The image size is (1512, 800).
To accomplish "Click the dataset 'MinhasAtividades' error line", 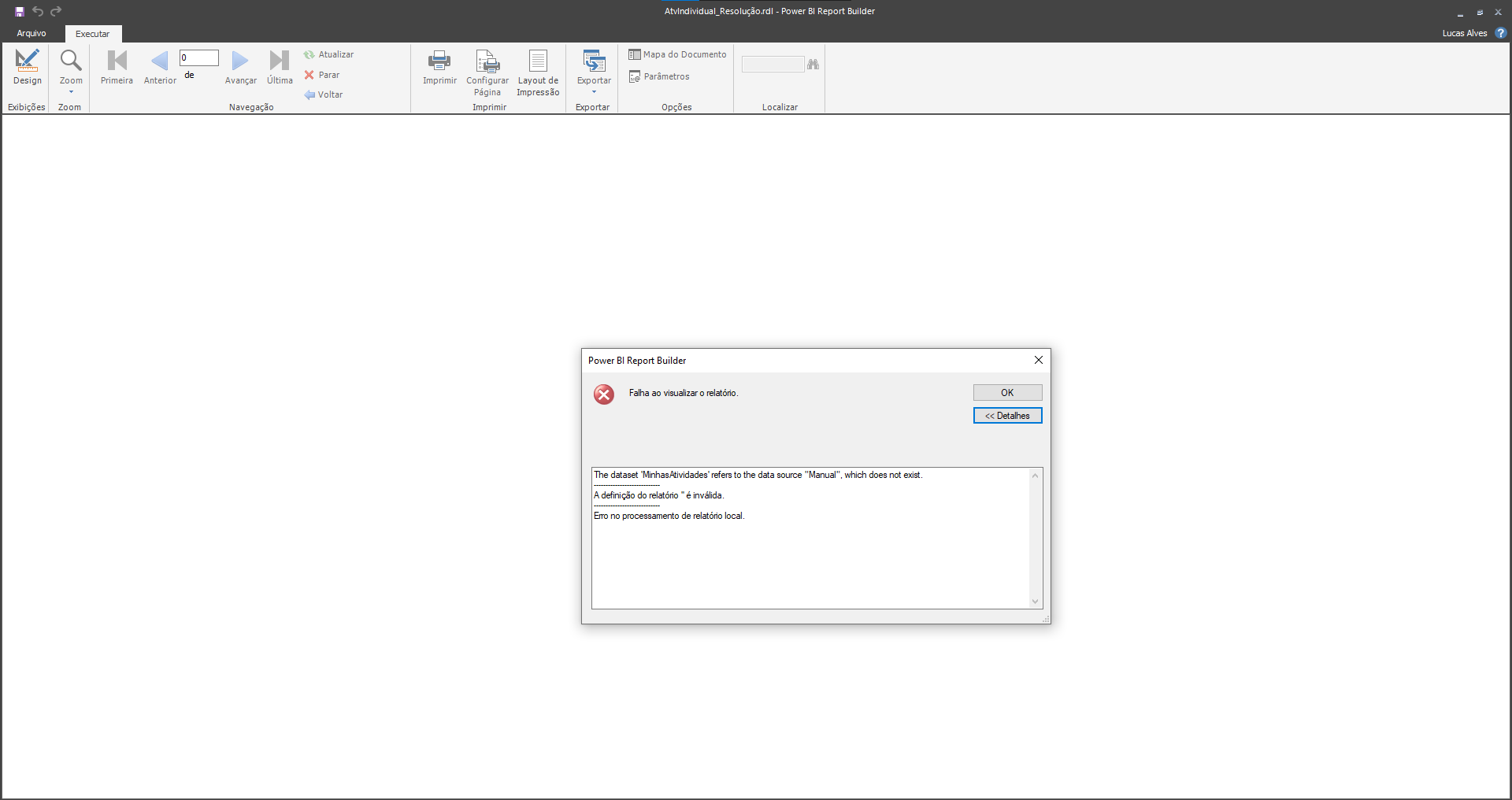I will (x=758, y=475).
